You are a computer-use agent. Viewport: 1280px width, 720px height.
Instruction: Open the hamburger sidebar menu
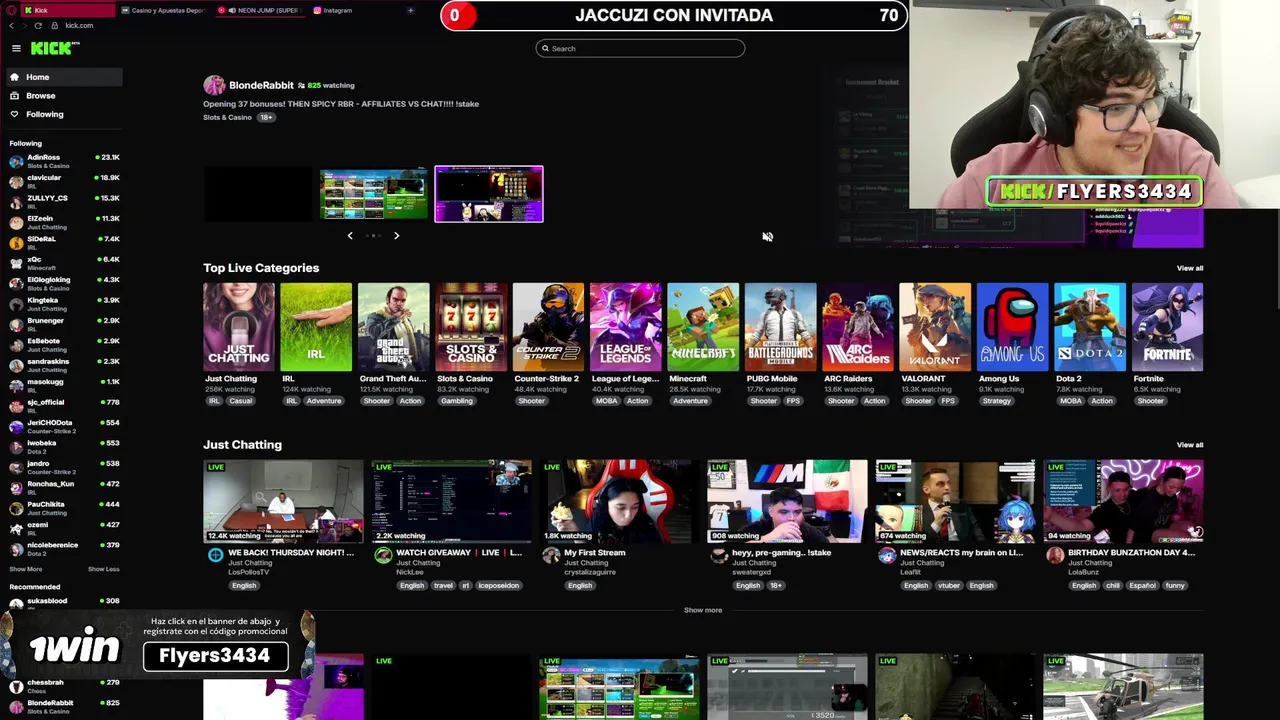[16, 48]
